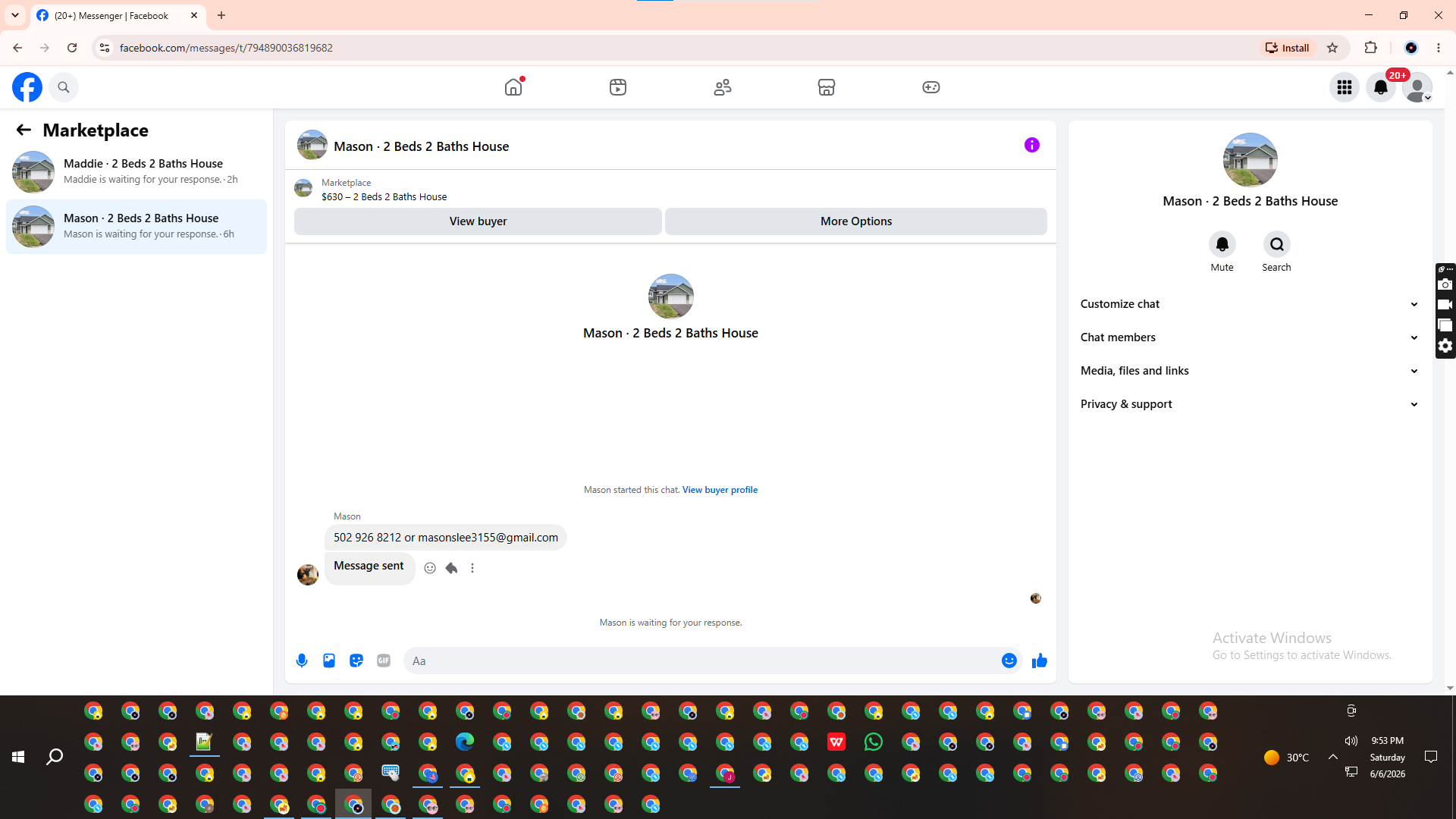React to the Message sent bubble

[x=430, y=568]
